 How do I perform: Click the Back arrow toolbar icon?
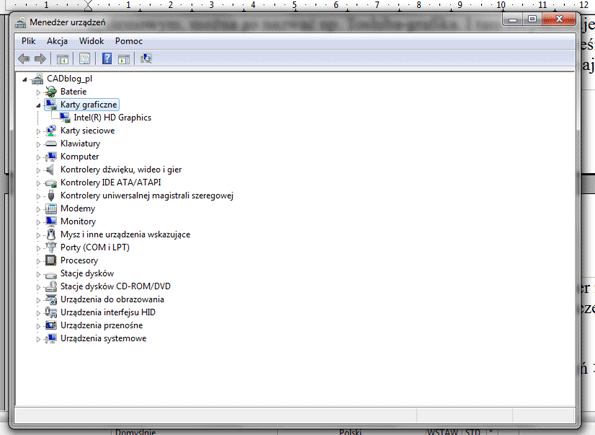point(24,59)
